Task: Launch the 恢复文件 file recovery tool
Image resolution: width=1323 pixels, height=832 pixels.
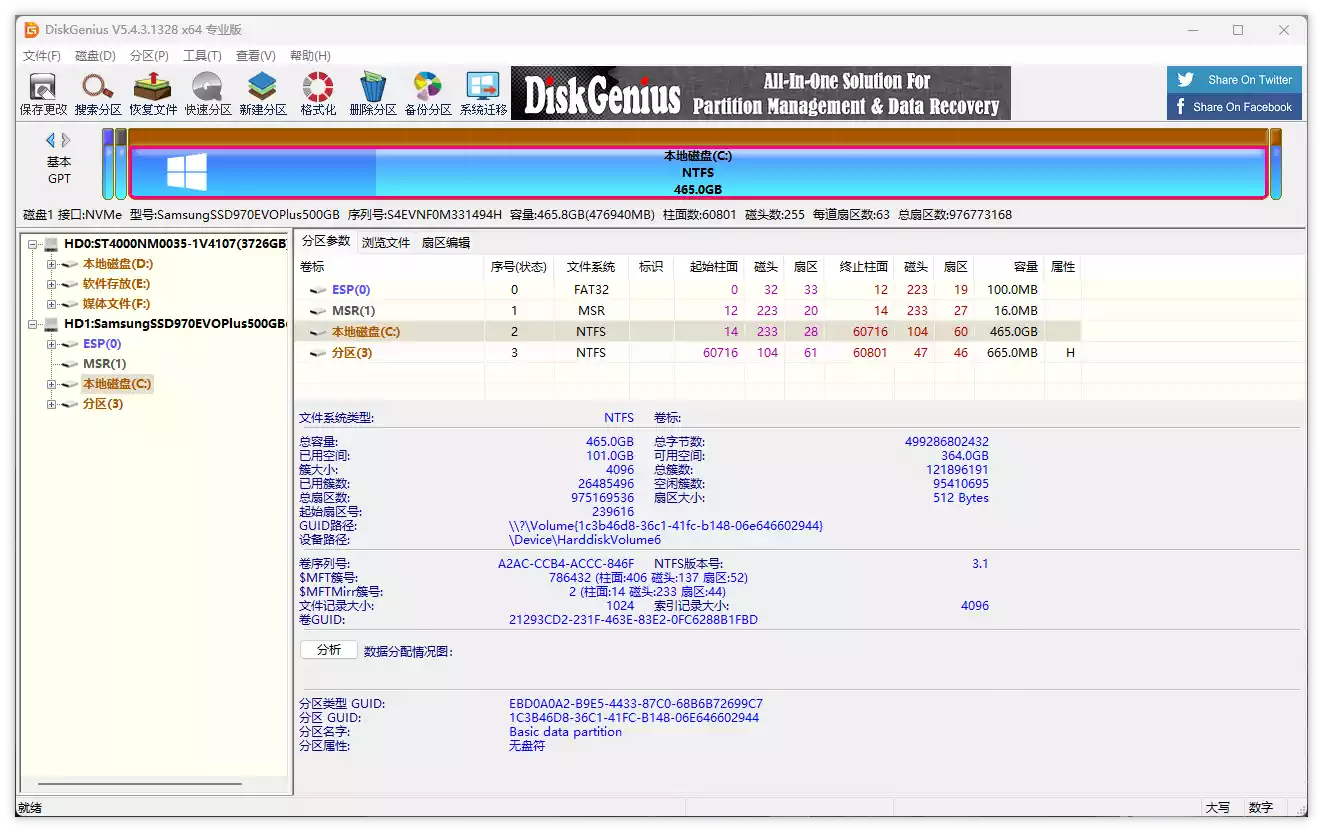Action: point(153,94)
